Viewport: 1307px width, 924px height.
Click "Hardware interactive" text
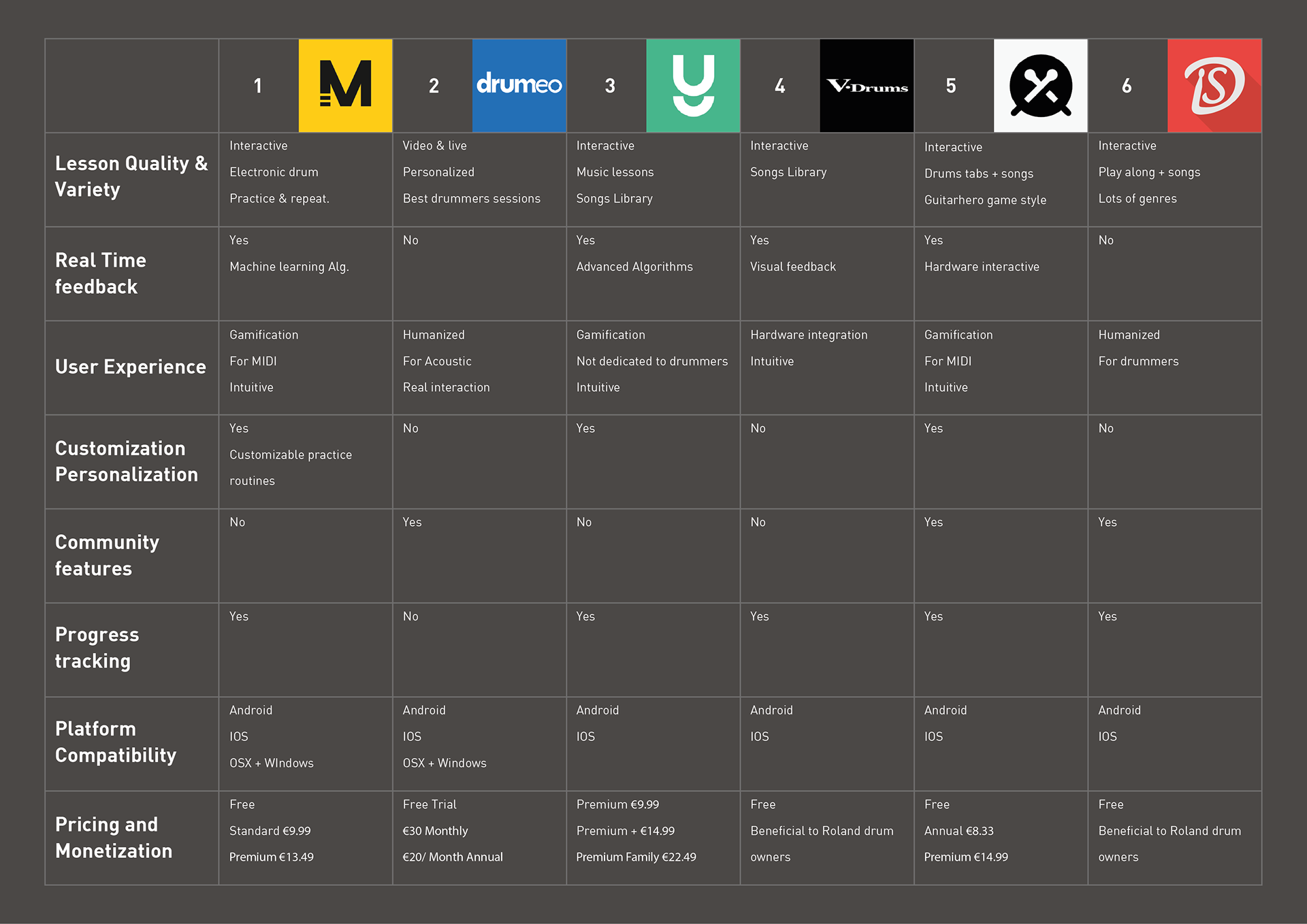[982, 267]
